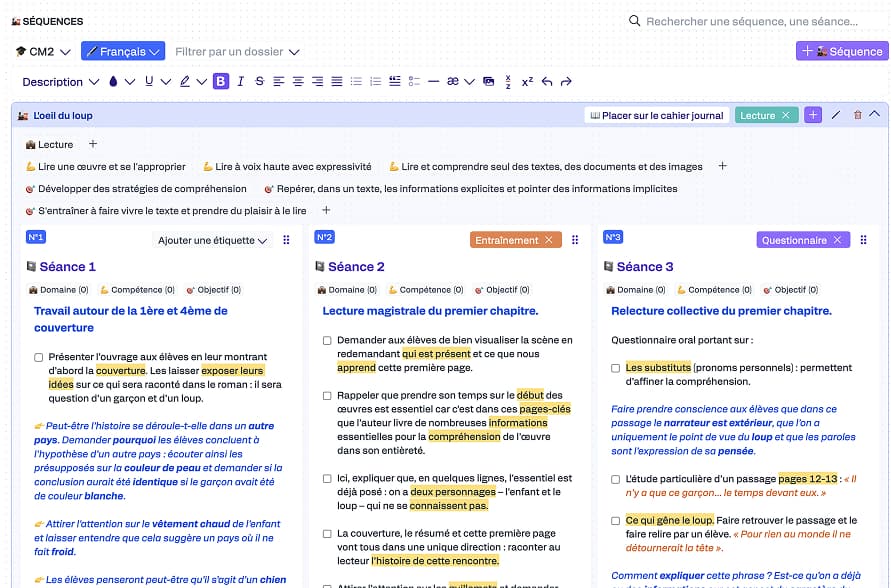The width and height of the screenshot is (891, 588).
Task: Click the strikethrough formatting icon
Action: pyautogui.click(x=259, y=82)
